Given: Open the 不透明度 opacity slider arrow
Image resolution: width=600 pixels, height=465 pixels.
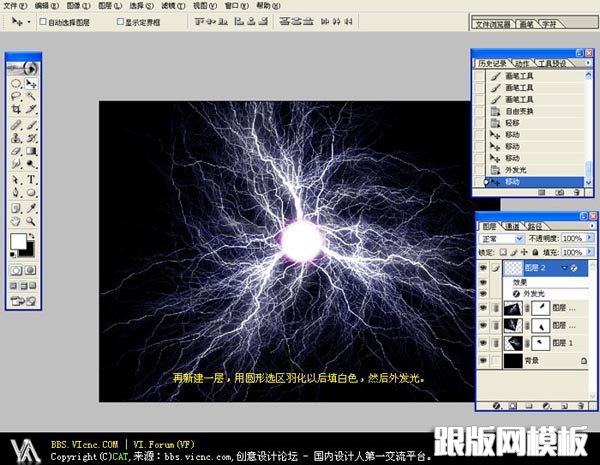Looking at the screenshot, I should [x=590, y=238].
